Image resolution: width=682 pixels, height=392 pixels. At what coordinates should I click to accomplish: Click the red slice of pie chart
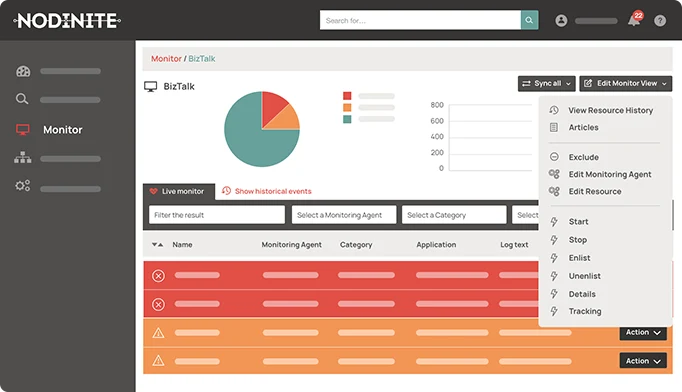pos(271,106)
